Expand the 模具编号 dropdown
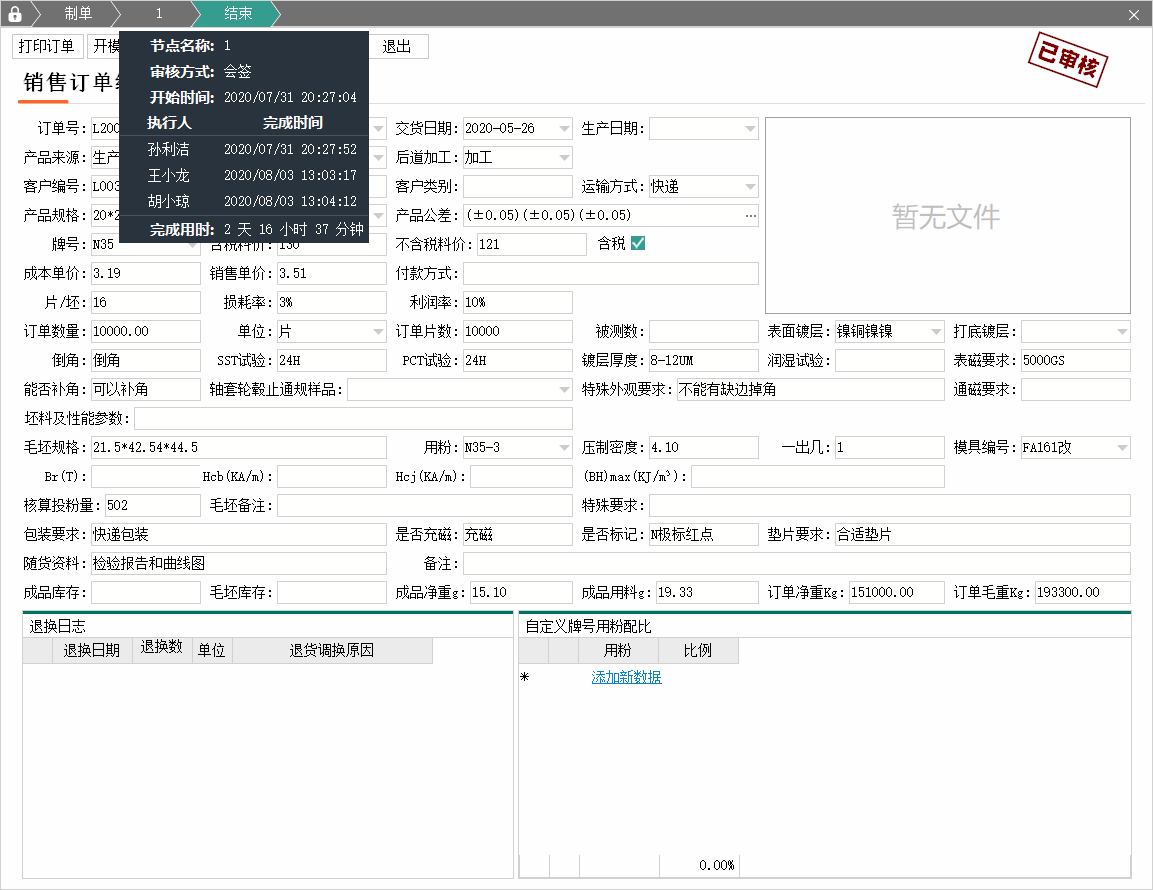The image size is (1153, 890). coord(1122,447)
